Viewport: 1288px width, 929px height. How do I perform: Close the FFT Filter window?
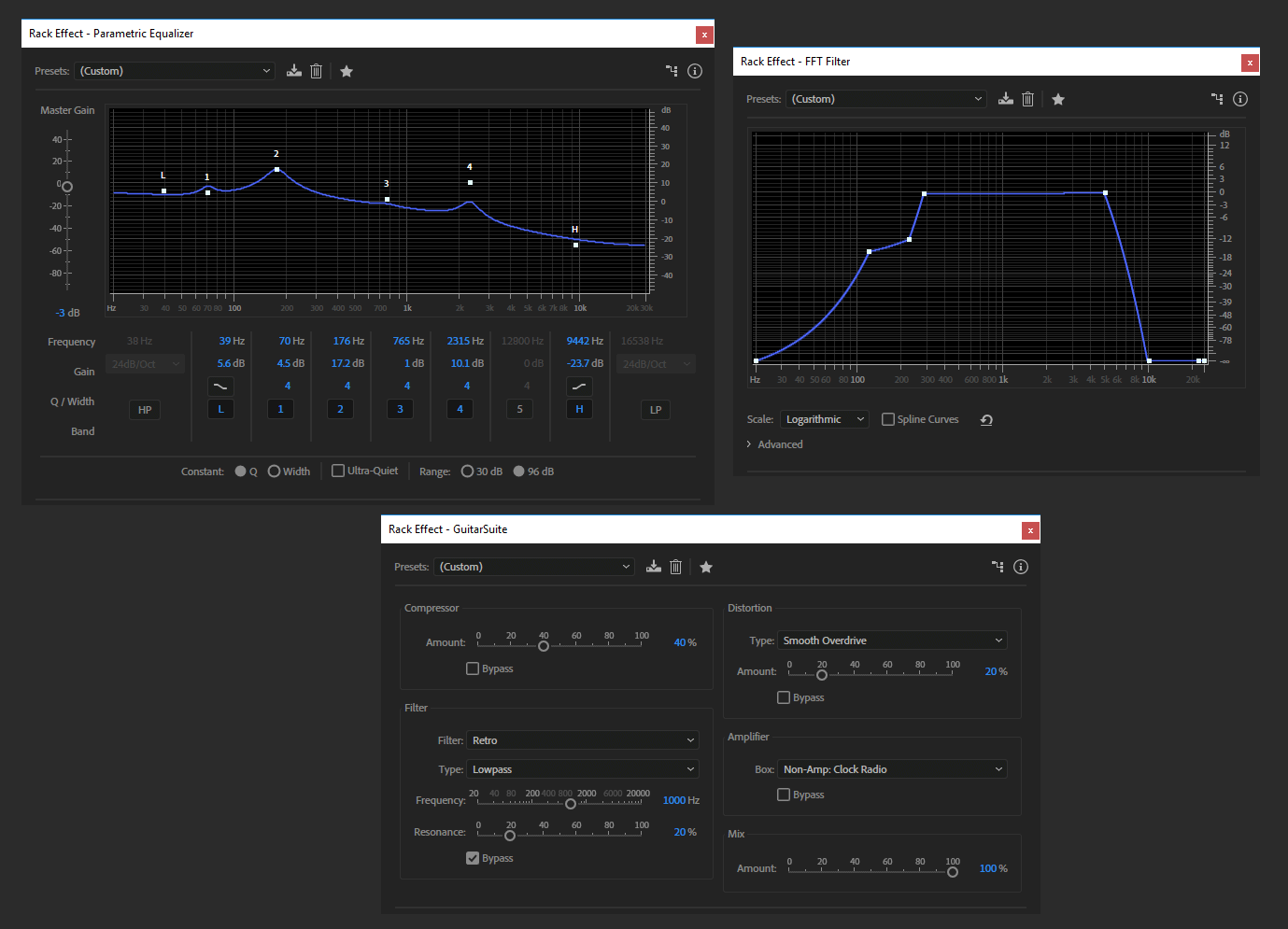[1250, 63]
